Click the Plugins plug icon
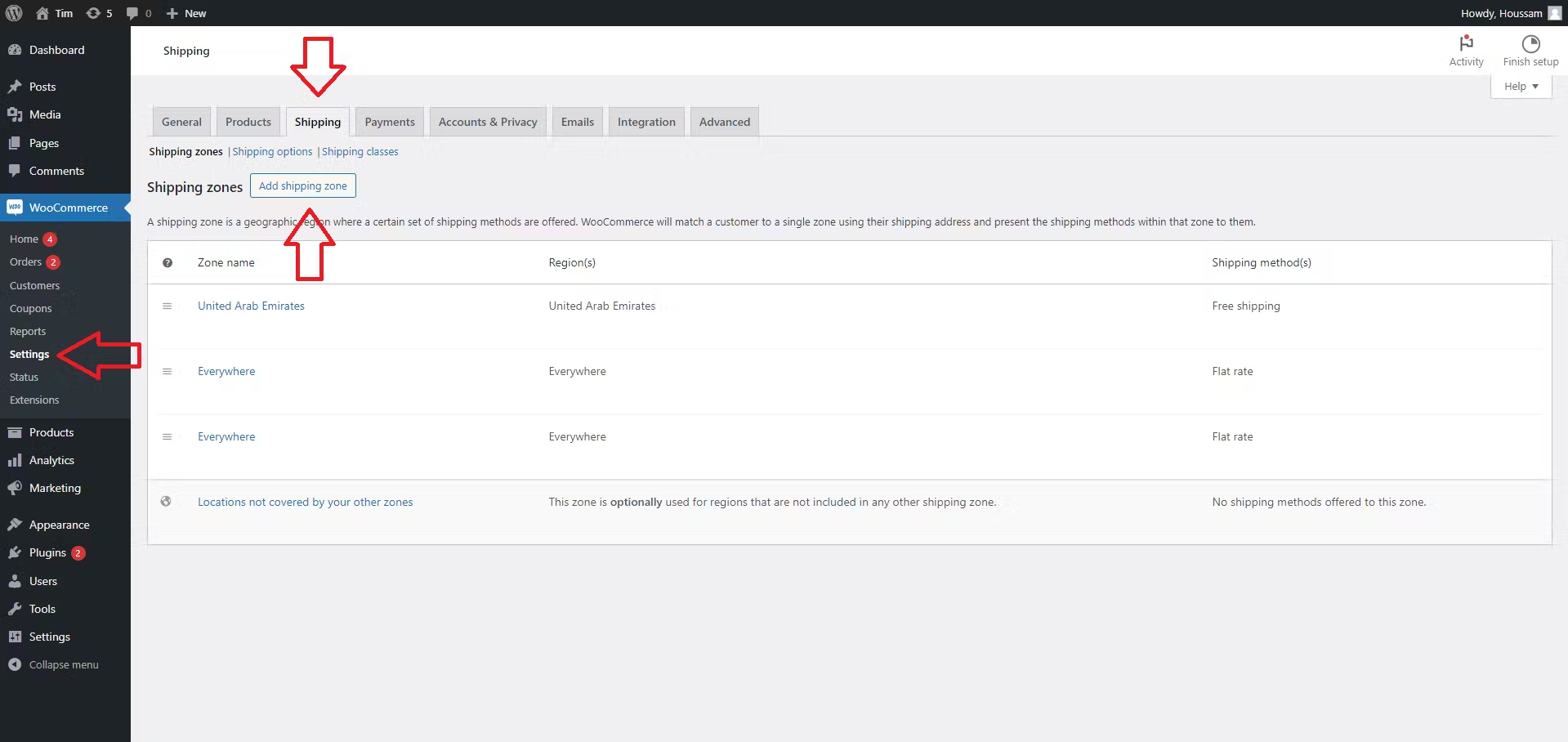This screenshot has width=1568, height=742. coord(15,552)
